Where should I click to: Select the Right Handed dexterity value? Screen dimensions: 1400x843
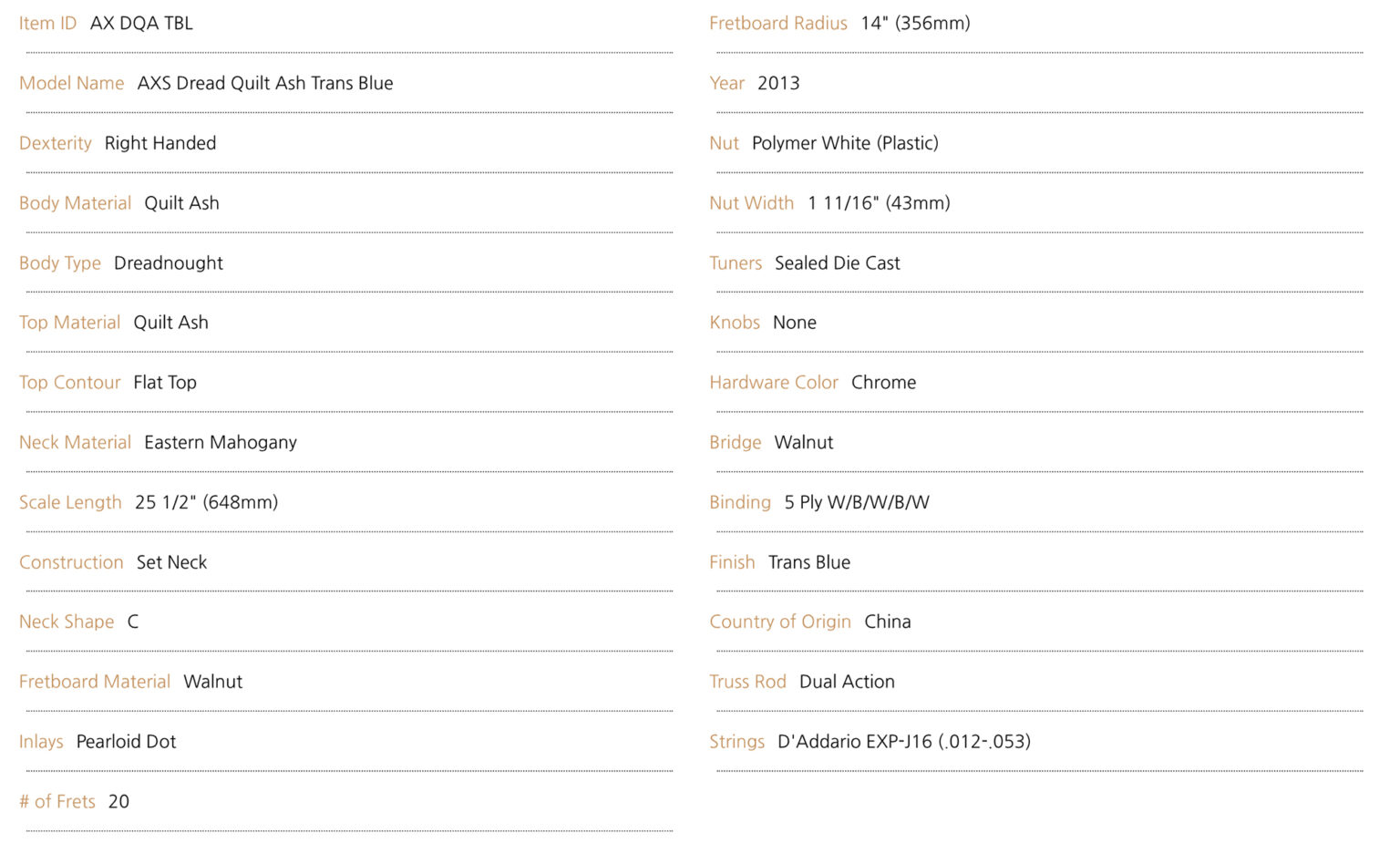pos(160,143)
